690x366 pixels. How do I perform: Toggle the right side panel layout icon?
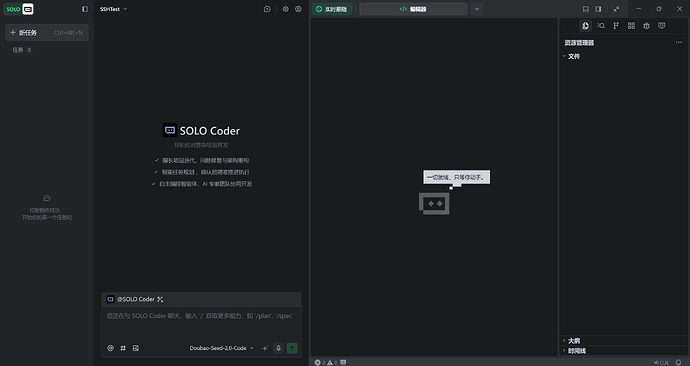[598, 9]
